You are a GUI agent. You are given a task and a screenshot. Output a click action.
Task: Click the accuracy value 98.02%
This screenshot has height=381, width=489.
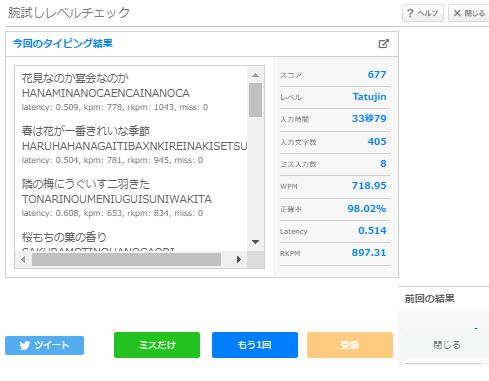coord(367,209)
